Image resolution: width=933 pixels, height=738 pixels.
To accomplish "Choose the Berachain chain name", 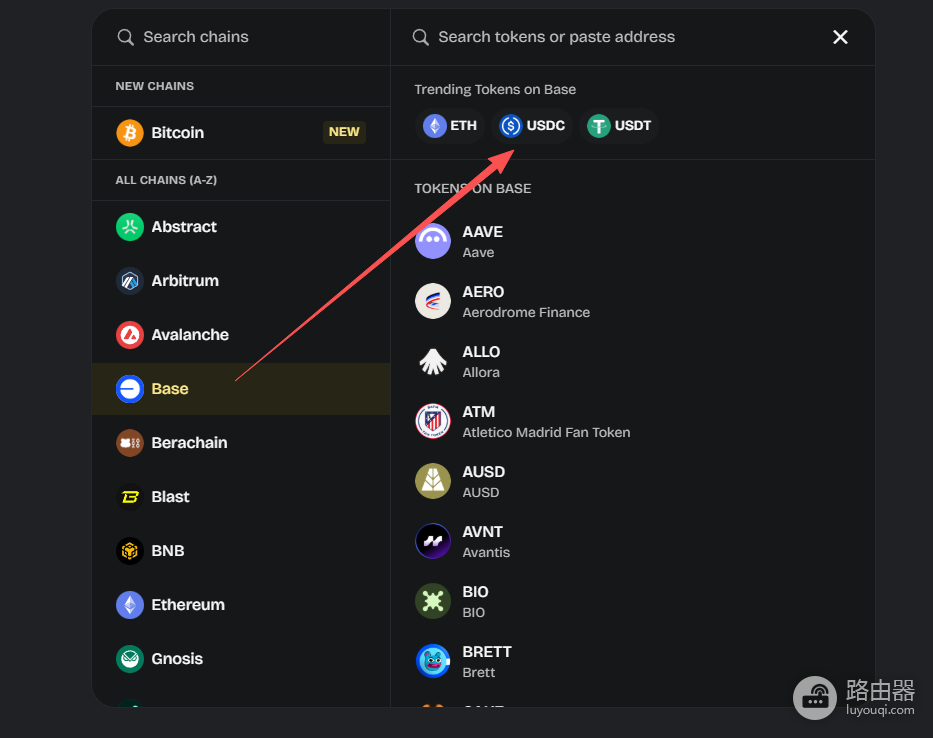I will [189, 443].
